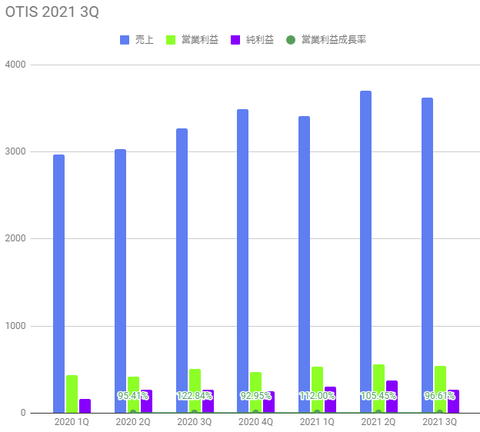Click the green operating profit bar for 2020 1Q
This screenshot has width=480, height=432.
pyautogui.click(x=72, y=394)
